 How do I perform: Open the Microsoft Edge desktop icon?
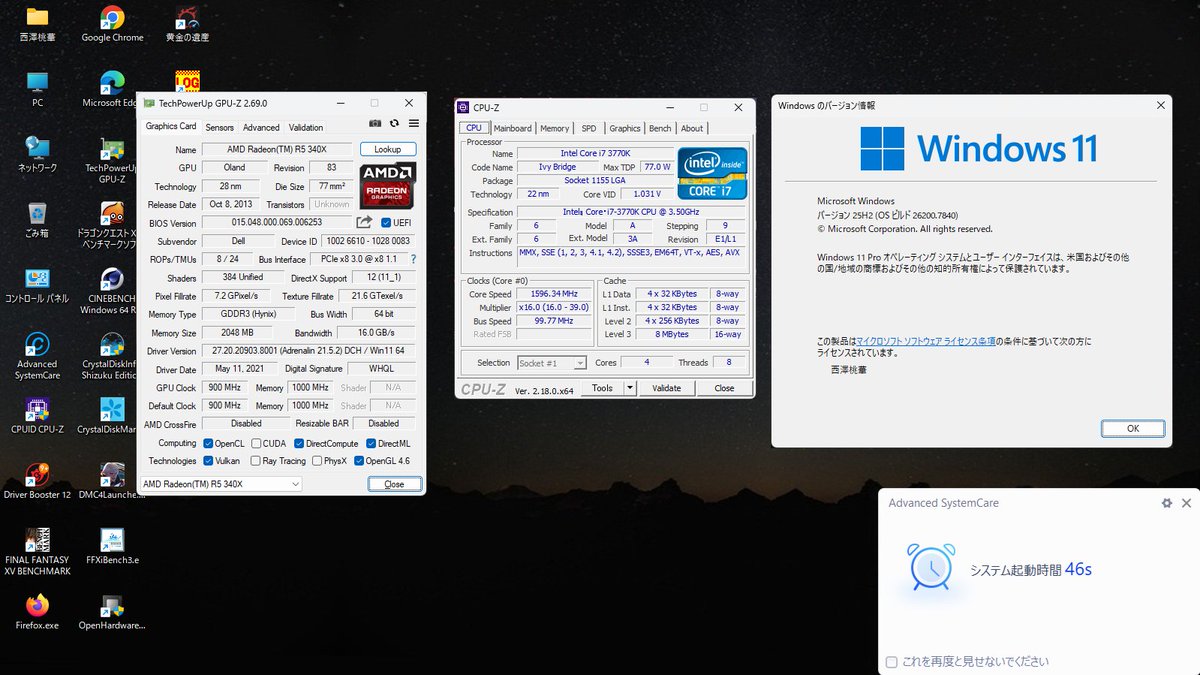(x=112, y=89)
